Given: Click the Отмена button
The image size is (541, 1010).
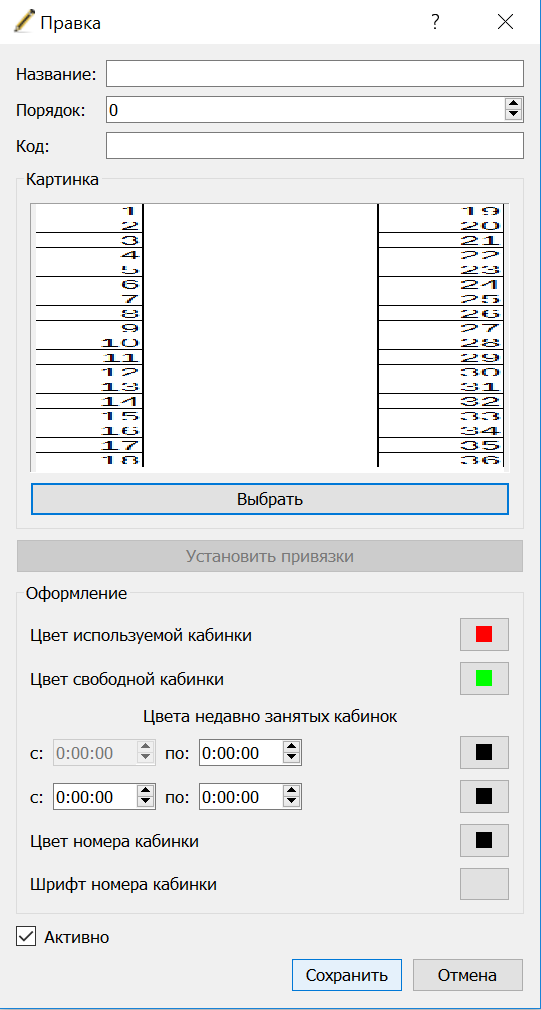Looking at the screenshot, I should [x=468, y=975].
